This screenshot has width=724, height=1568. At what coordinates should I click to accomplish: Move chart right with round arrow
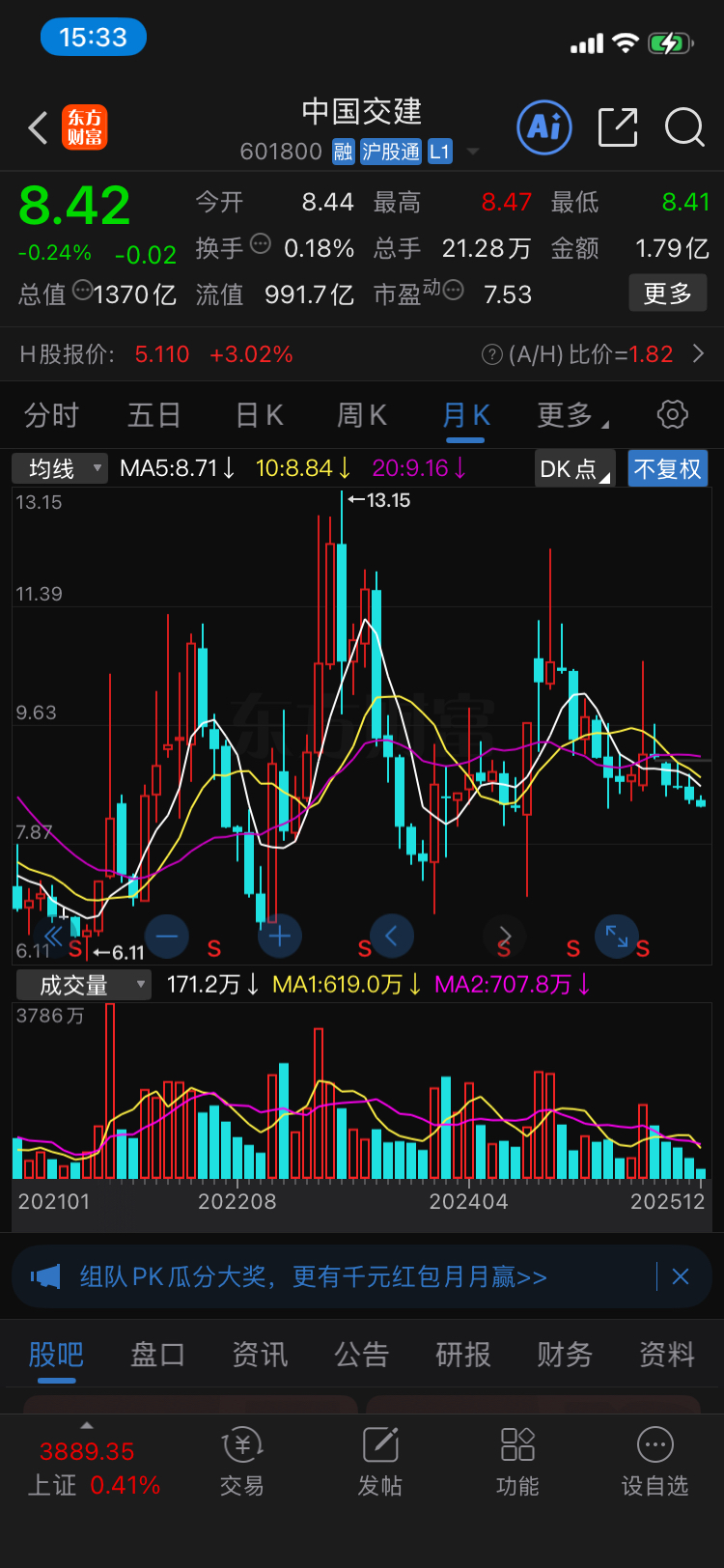pyautogui.click(x=505, y=935)
